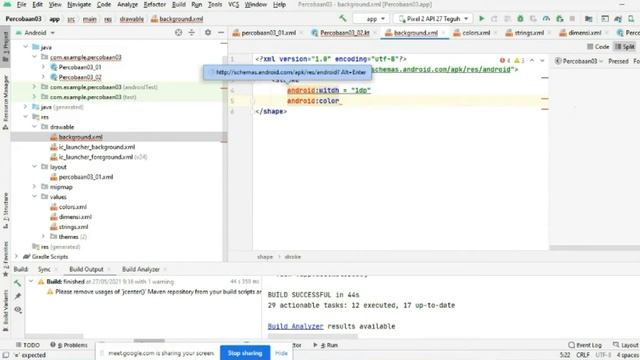The image size is (640, 360).
Task: Open the File menu
Action: (x=21, y=4)
